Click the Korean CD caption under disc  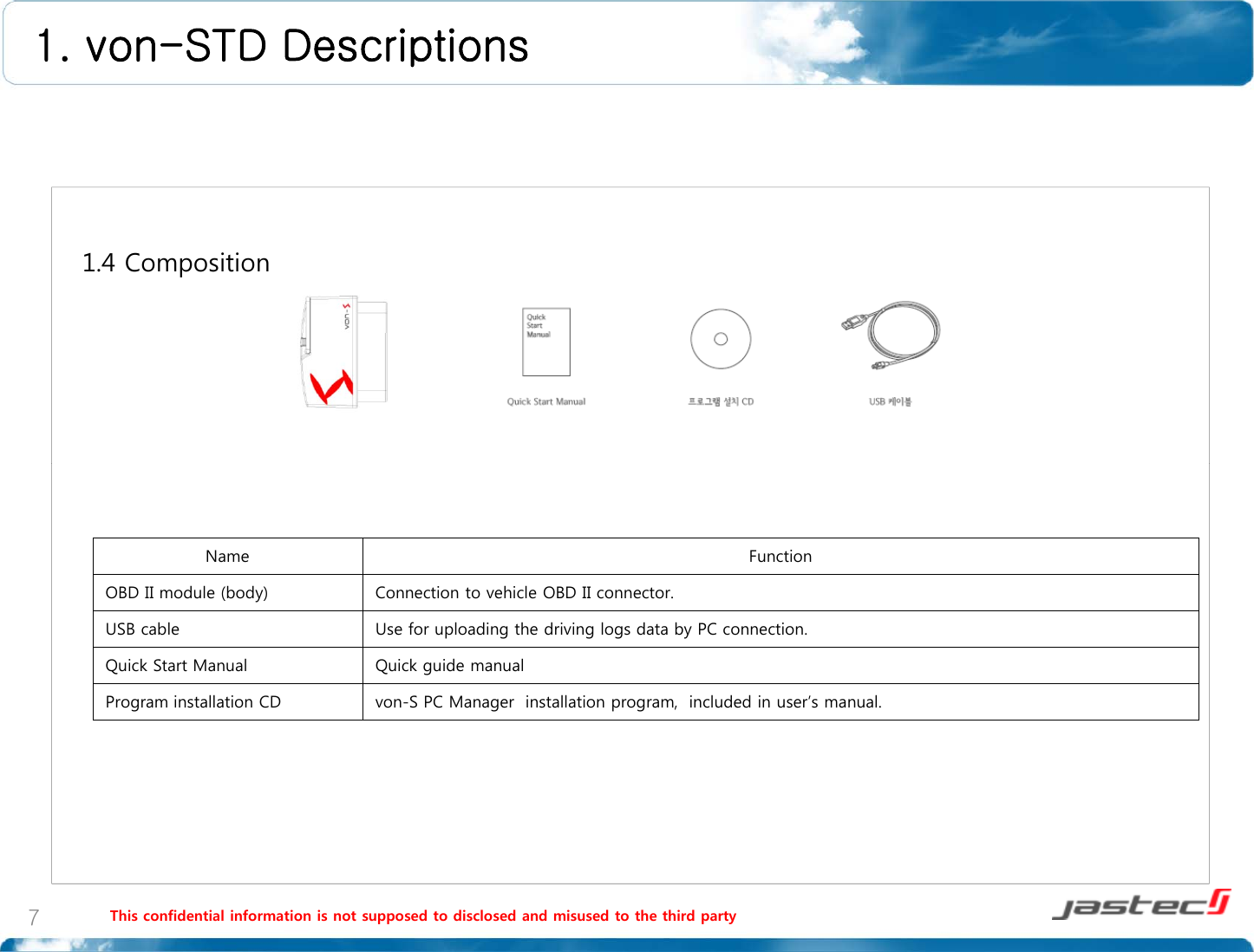click(x=721, y=401)
